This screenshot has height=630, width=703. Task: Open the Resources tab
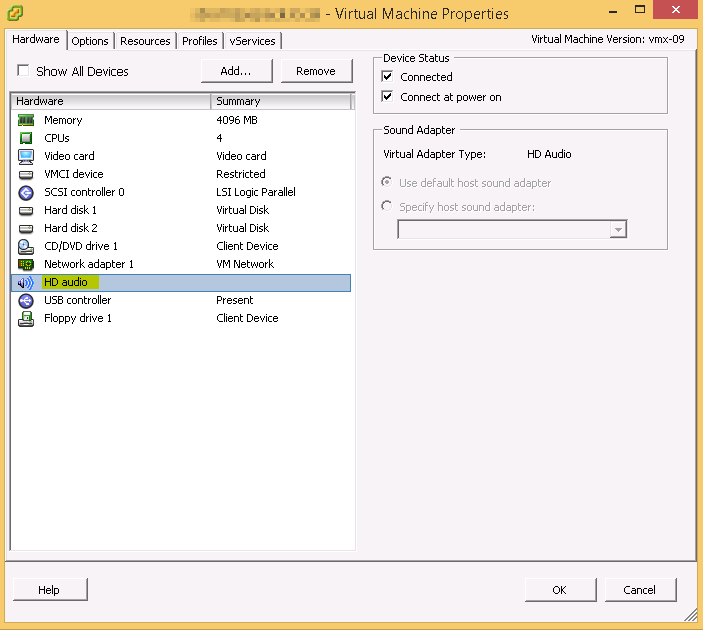tap(145, 41)
